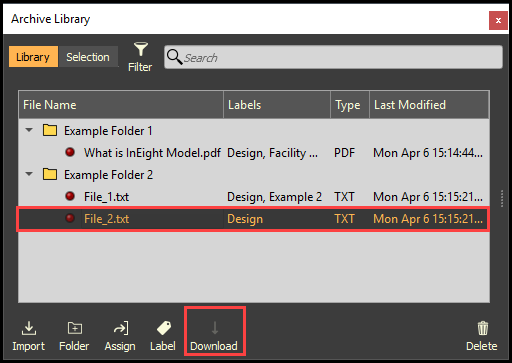Sort by the Type column header
The image size is (512, 363).
coord(350,105)
